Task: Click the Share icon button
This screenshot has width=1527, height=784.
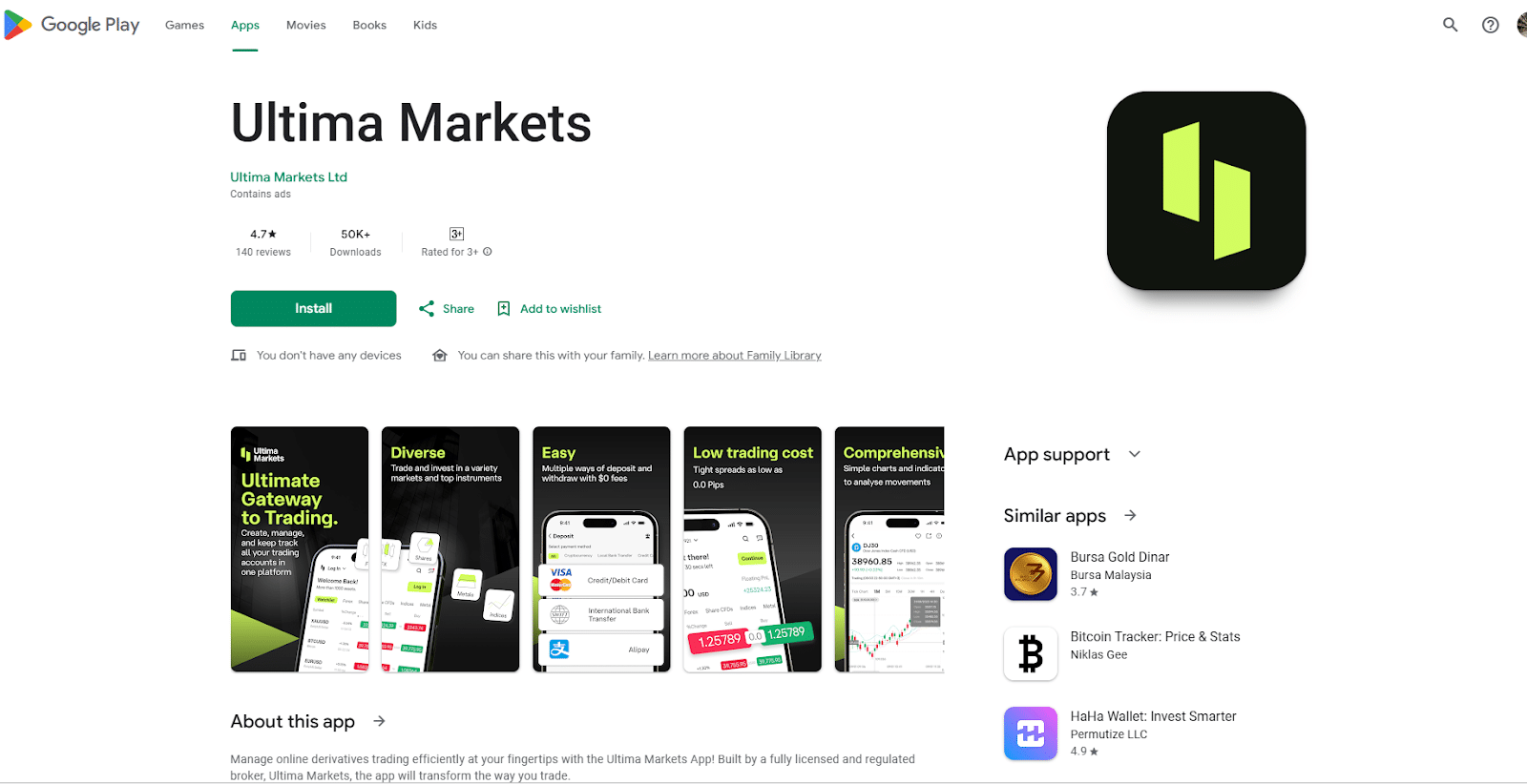Action: click(427, 309)
